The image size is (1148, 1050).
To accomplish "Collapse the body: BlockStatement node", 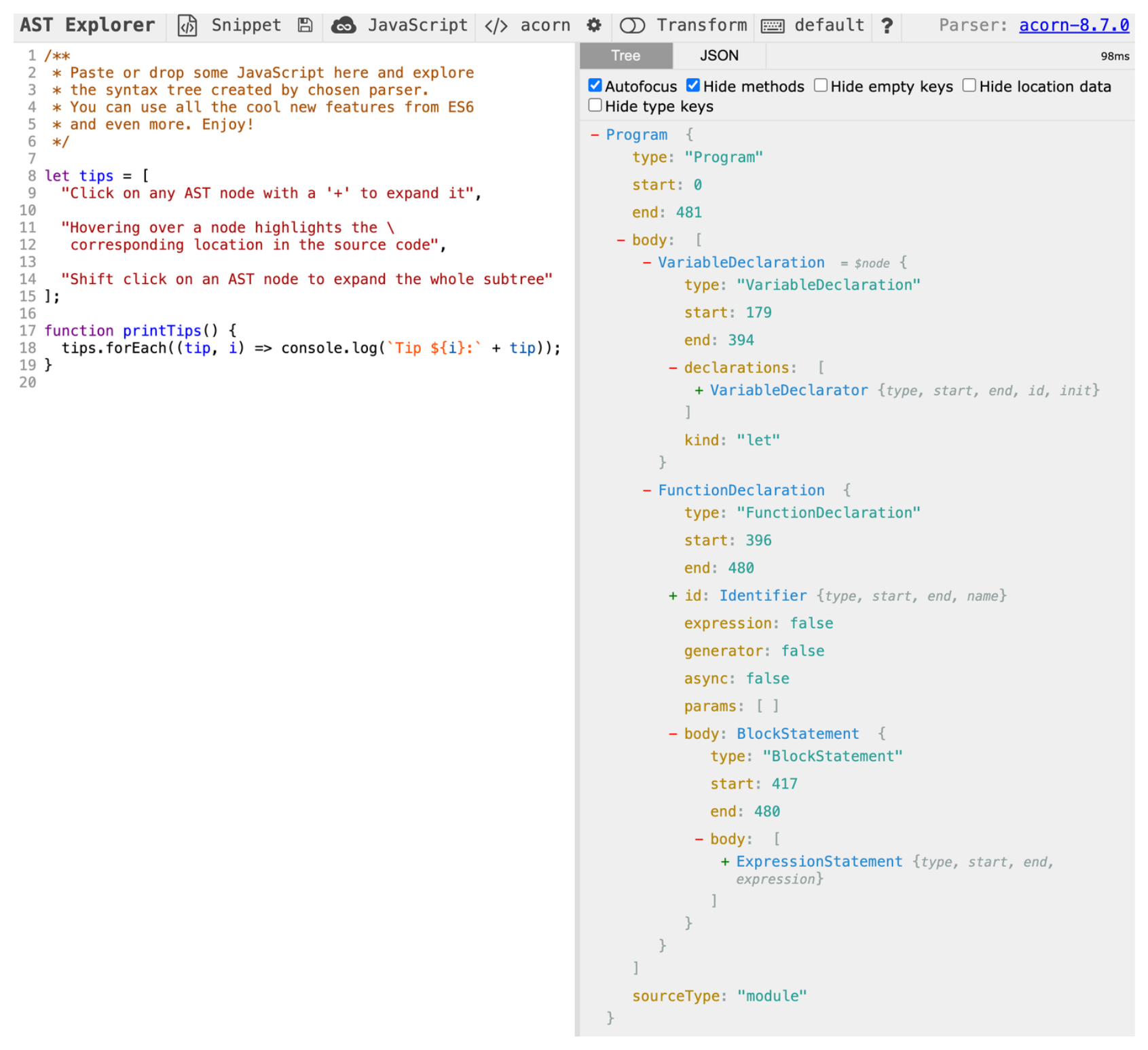I will 673,734.
